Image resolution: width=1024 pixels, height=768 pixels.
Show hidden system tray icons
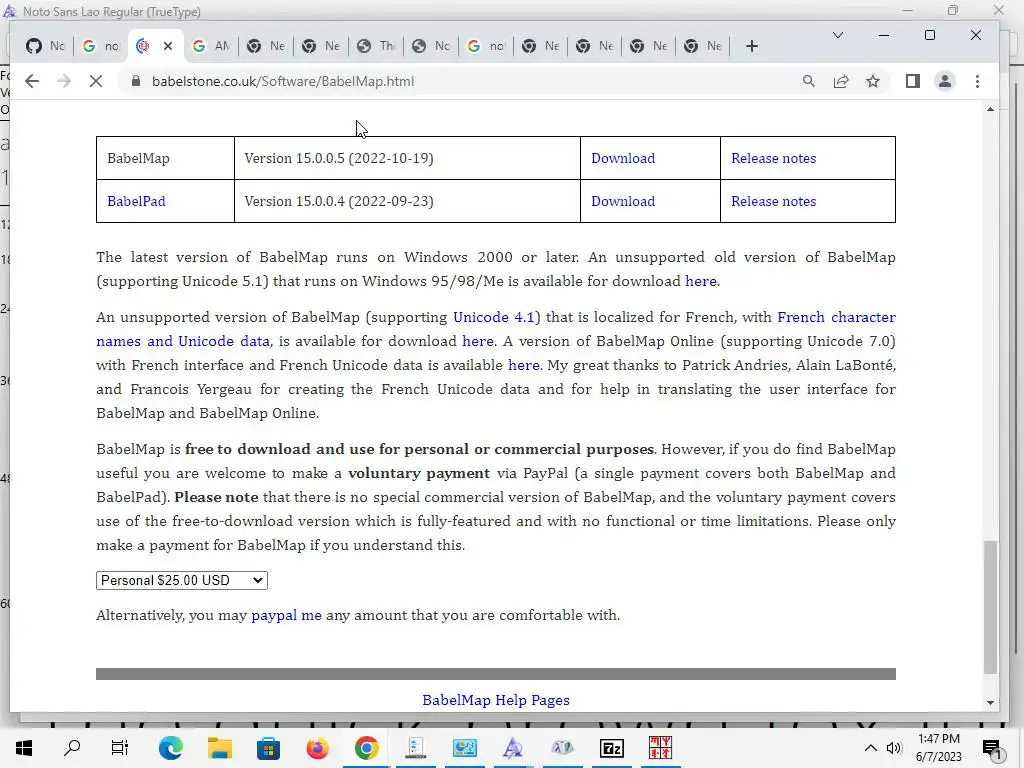click(x=871, y=748)
